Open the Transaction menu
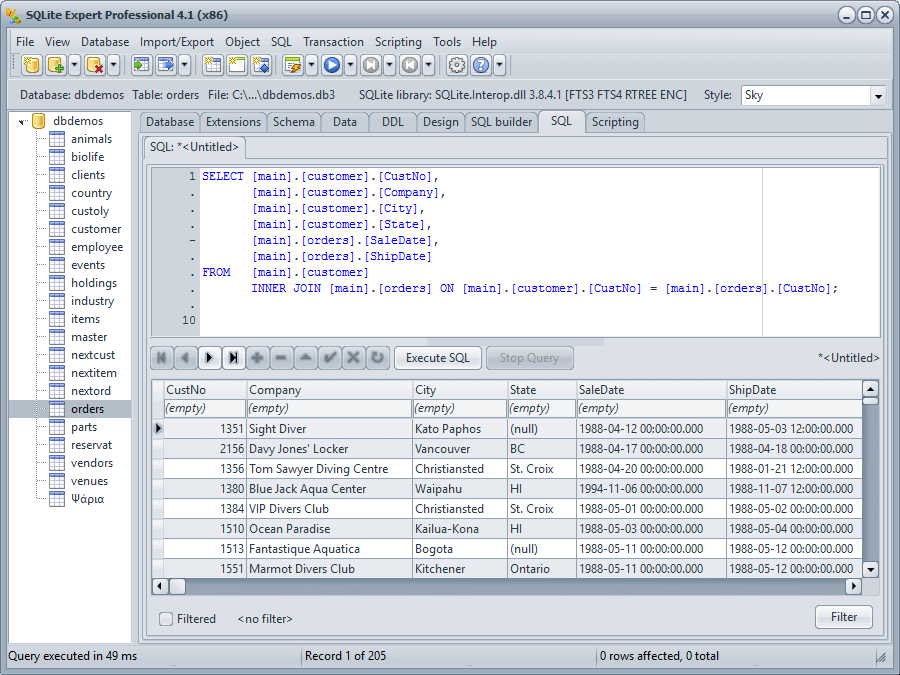 tap(333, 42)
